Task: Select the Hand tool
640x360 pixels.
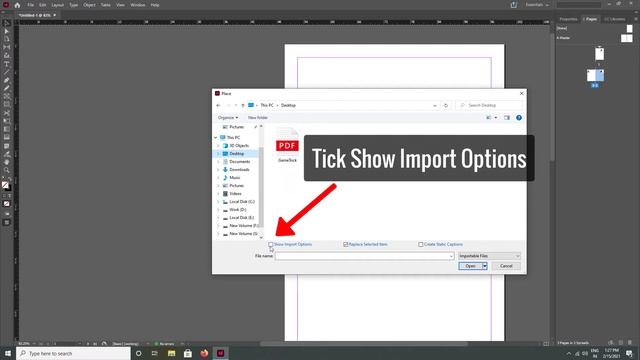Action: click(7, 162)
